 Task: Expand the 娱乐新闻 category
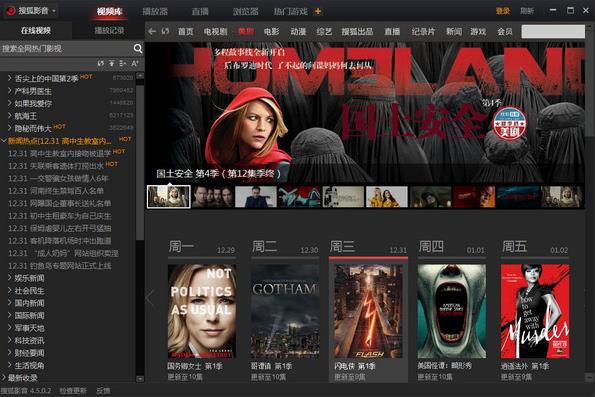[9, 278]
